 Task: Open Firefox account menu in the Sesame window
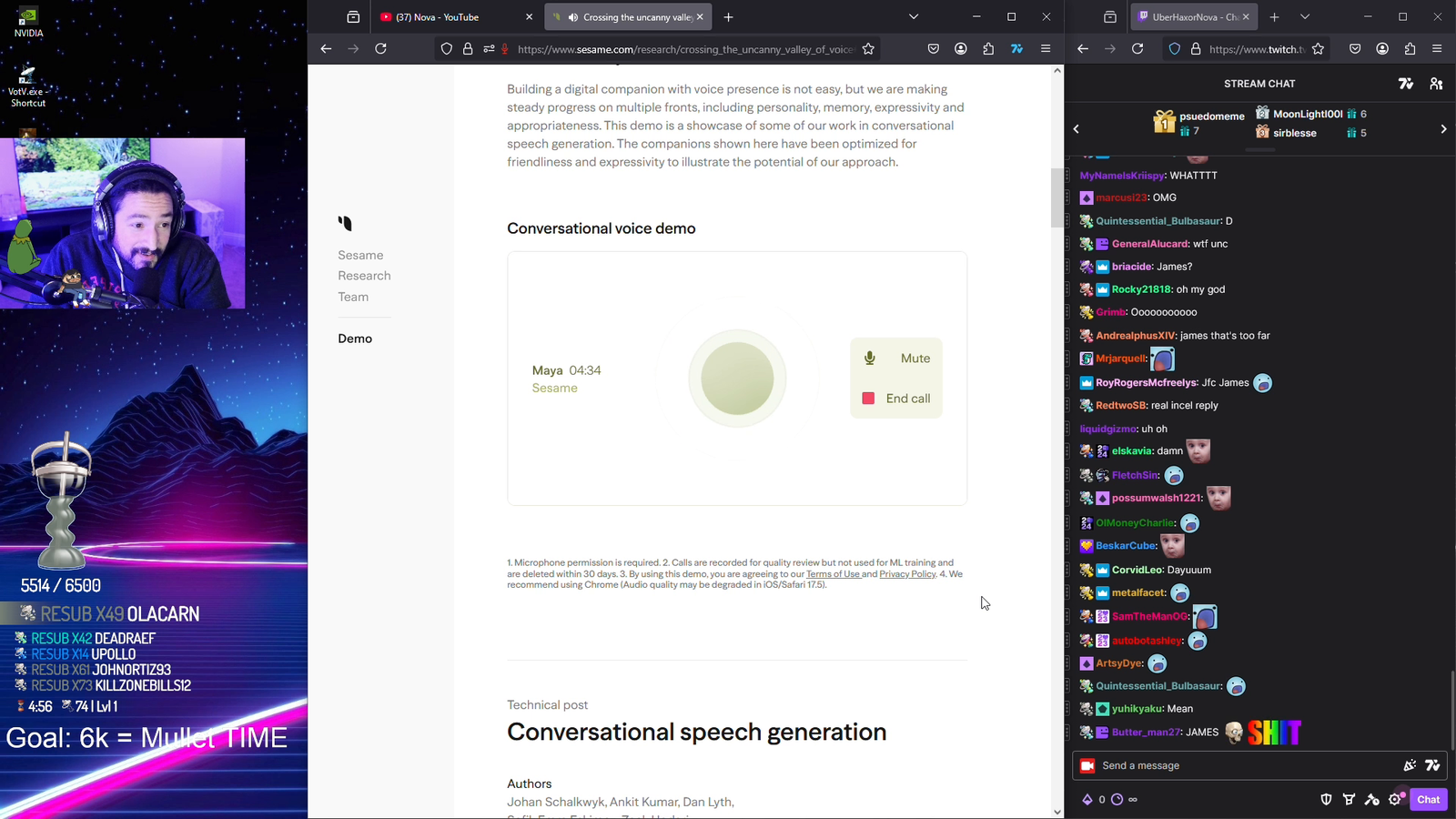click(961, 49)
